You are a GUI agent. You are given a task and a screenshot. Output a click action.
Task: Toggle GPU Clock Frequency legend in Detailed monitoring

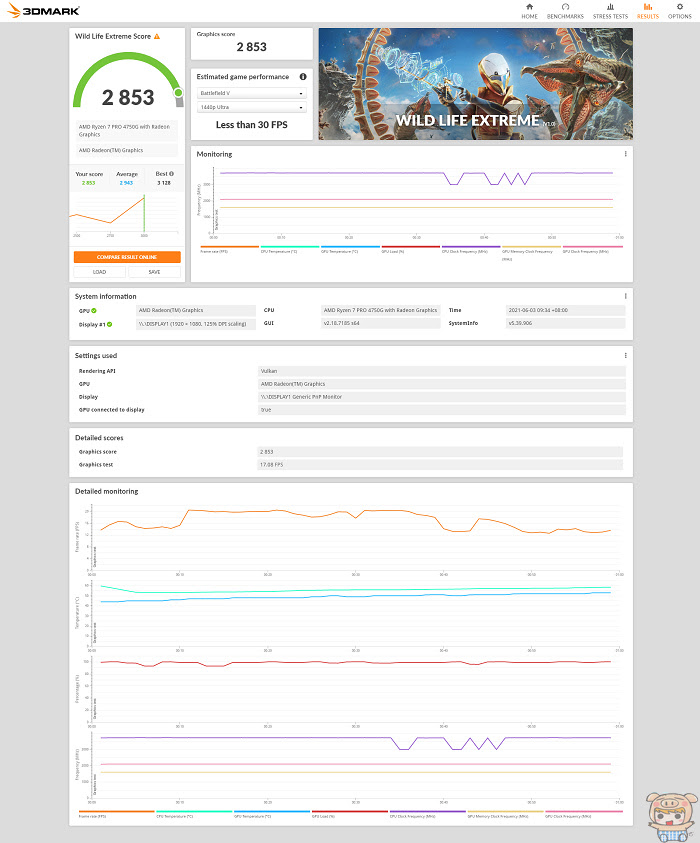tap(583, 814)
